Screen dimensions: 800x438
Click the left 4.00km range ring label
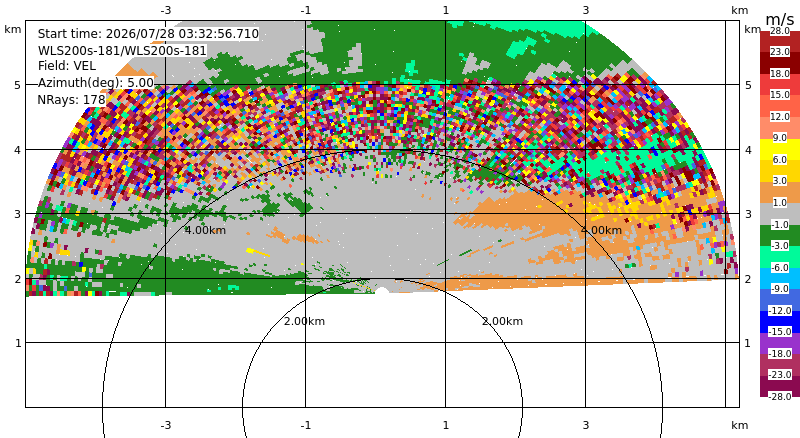(x=205, y=230)
